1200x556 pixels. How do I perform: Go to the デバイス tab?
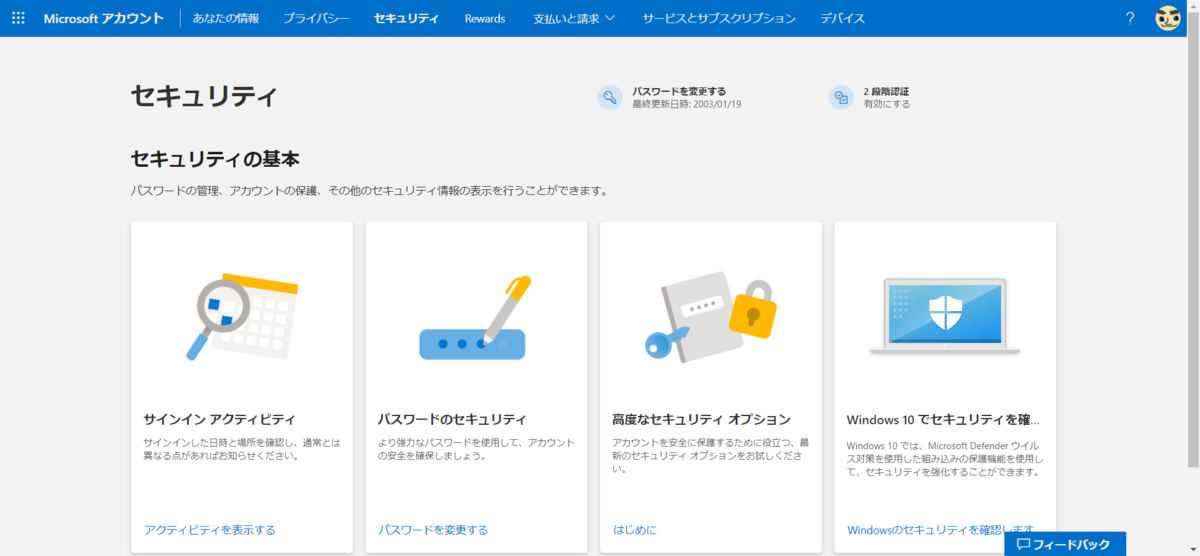[843, 18]
